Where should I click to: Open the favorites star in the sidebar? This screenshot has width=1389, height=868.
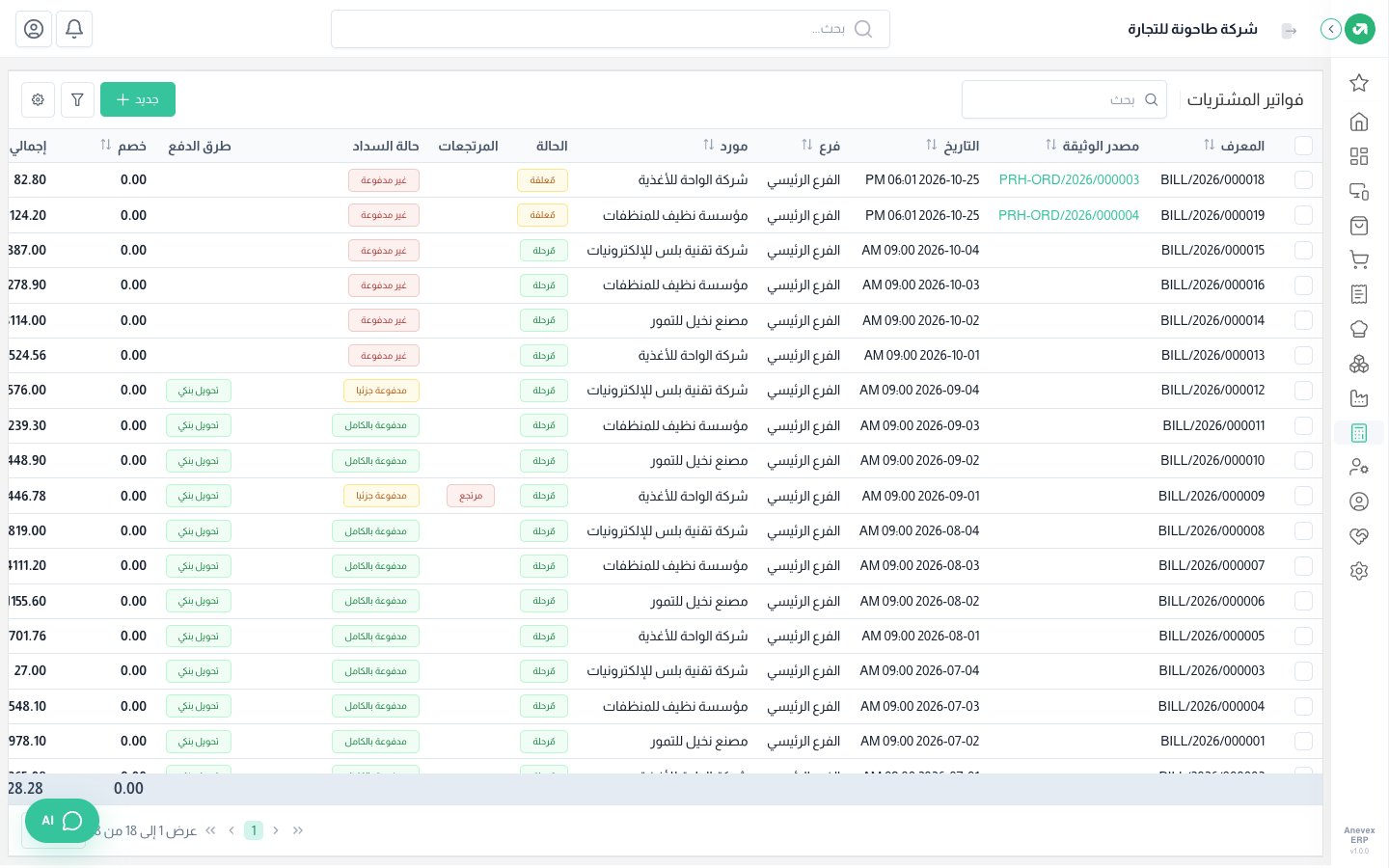click(x=1359, y=83)
